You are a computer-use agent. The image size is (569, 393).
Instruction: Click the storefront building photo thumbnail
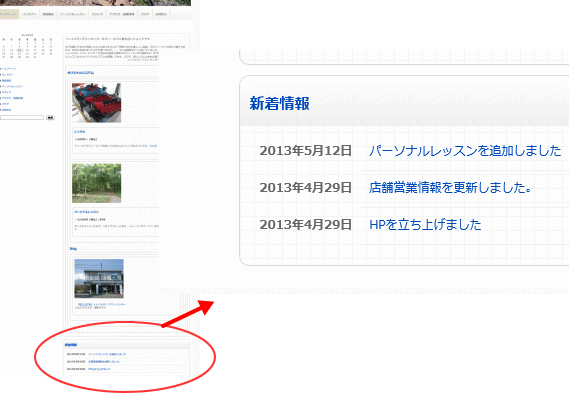99,278
